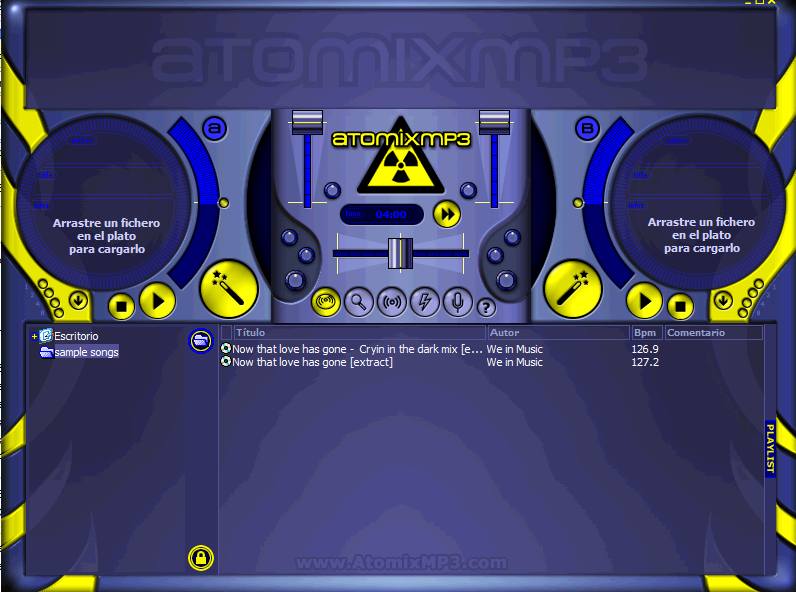Open search with the magnifying glass icon
Image resolution: width=796 pixels, height=592 pixels.
pos(359,302)
